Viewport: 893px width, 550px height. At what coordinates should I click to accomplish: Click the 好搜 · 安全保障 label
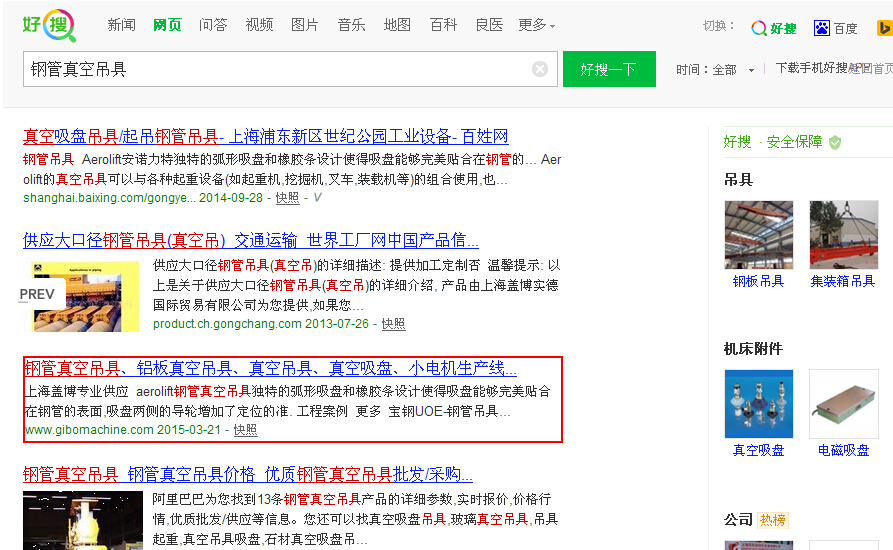773,142
